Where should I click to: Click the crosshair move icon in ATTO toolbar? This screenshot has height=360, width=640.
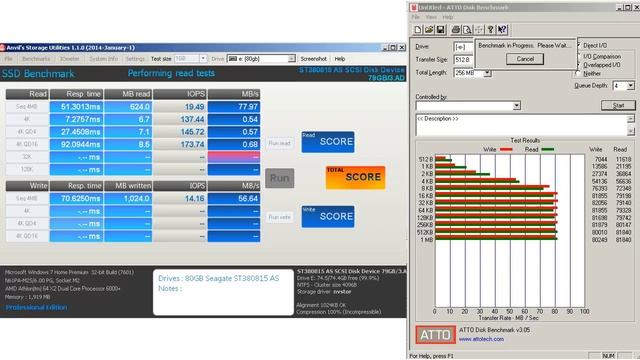479,29
